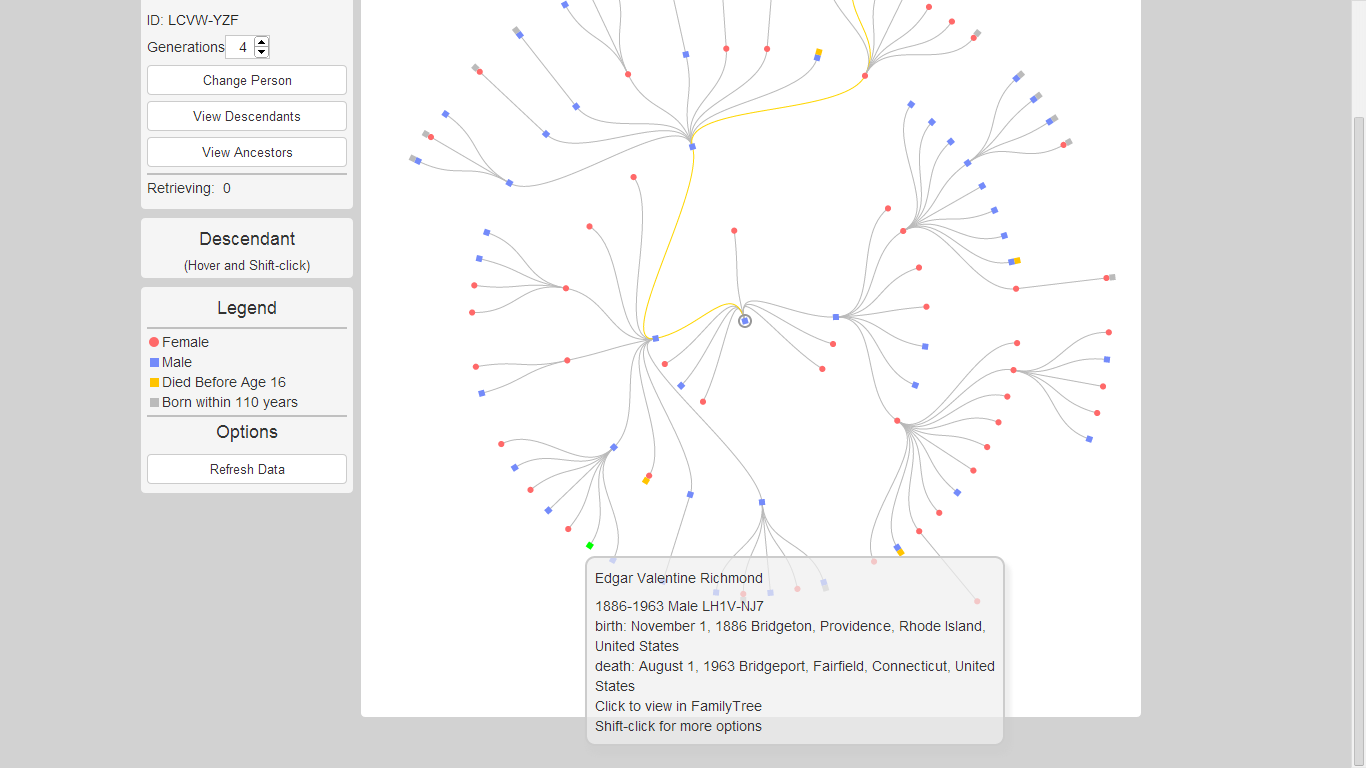
Task: Click a gray-capped living person node on the right edge
Action: (1113, 278)
